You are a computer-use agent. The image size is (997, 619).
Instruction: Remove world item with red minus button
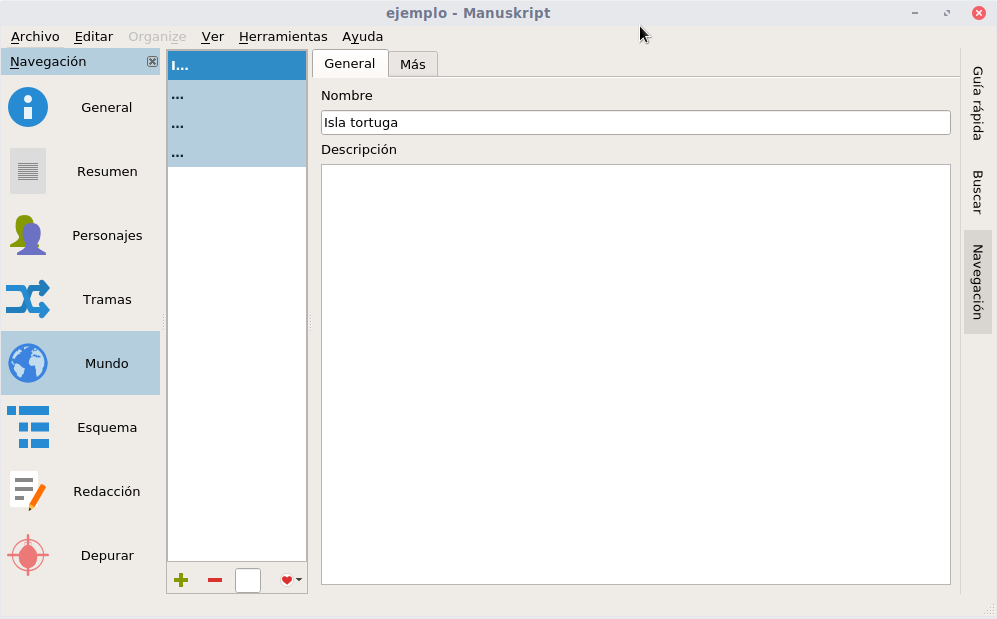(x=215, y=580)
